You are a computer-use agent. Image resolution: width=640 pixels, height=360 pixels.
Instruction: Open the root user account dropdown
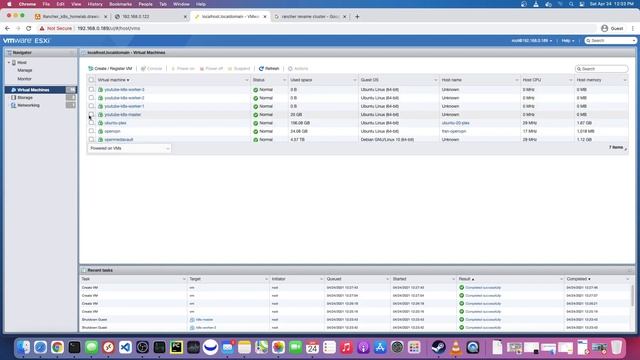531,41
